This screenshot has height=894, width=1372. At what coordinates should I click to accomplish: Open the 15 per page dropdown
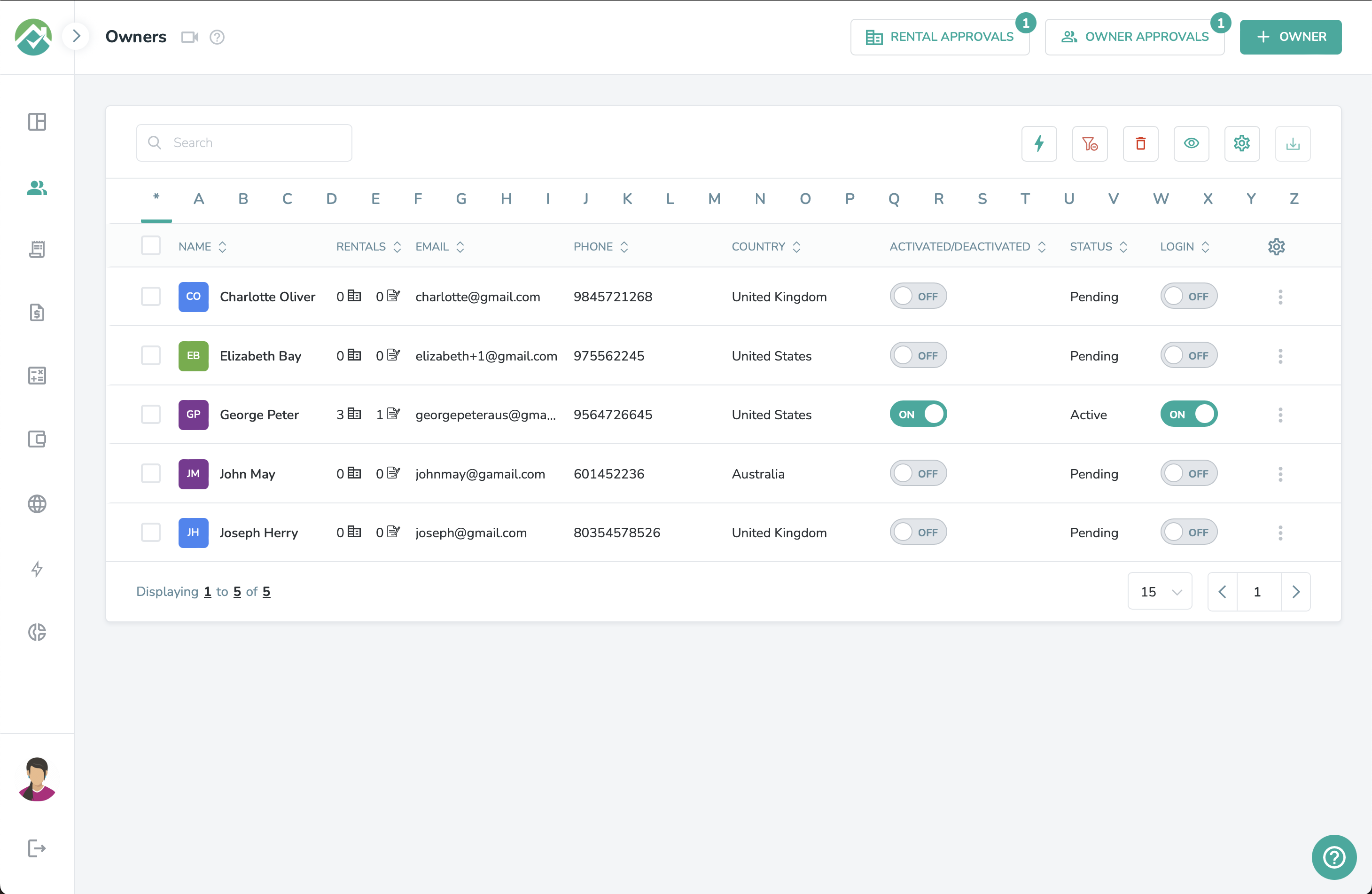coord(1160,591)
